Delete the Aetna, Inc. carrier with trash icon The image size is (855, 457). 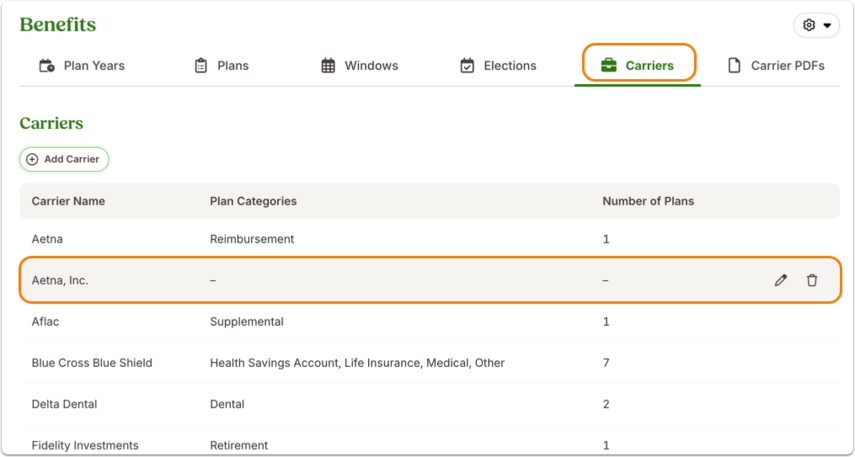coord(812,280)
